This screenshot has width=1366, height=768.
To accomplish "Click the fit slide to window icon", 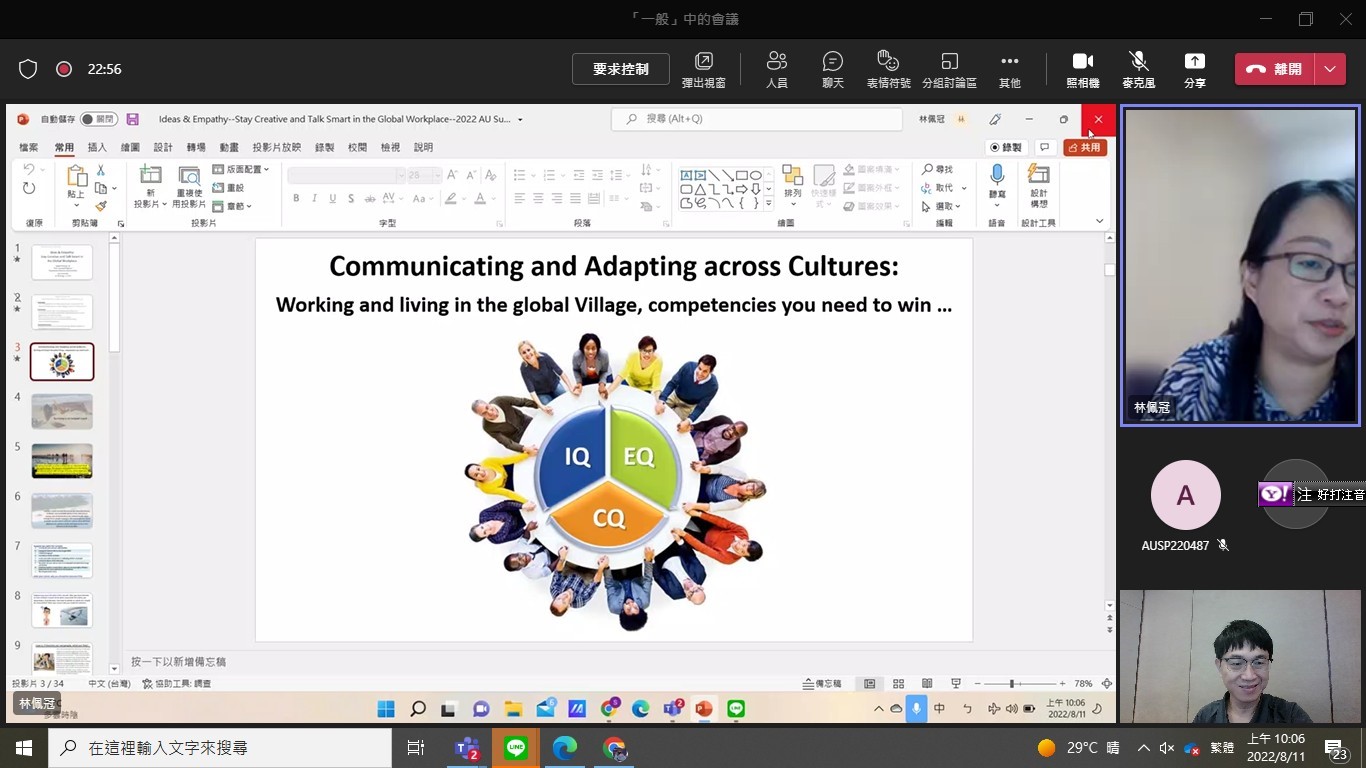I will [x=1106, y=684].
